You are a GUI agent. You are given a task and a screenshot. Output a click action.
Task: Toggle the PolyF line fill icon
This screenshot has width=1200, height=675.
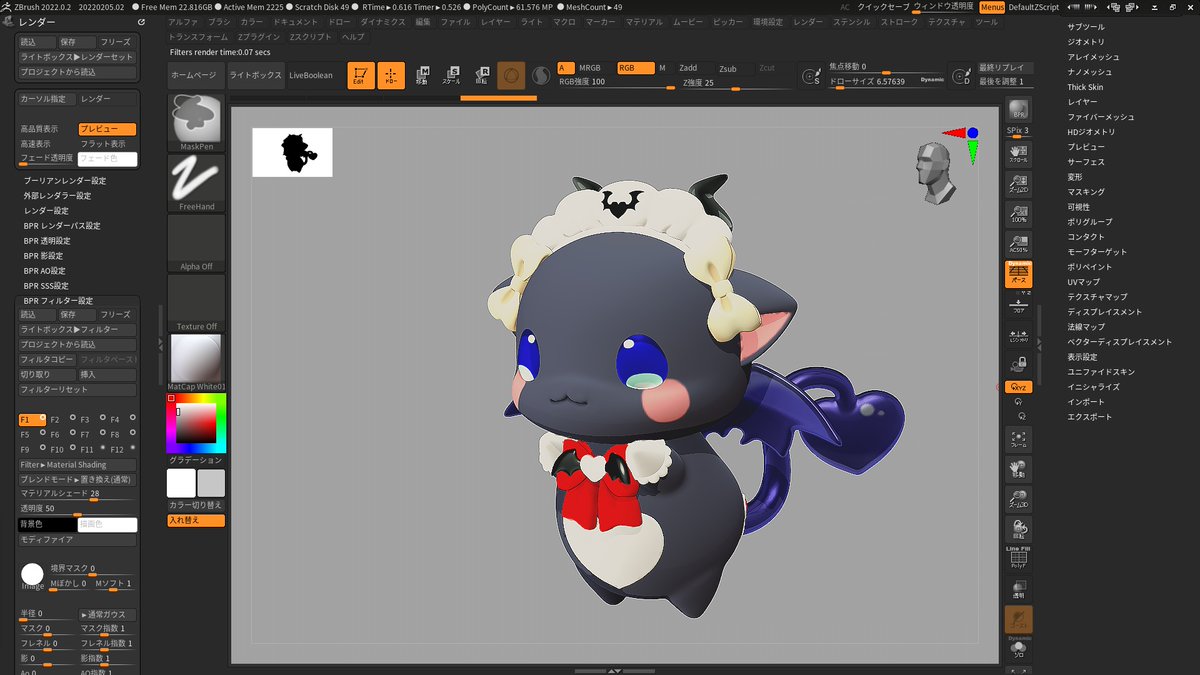click(1018, 558)
